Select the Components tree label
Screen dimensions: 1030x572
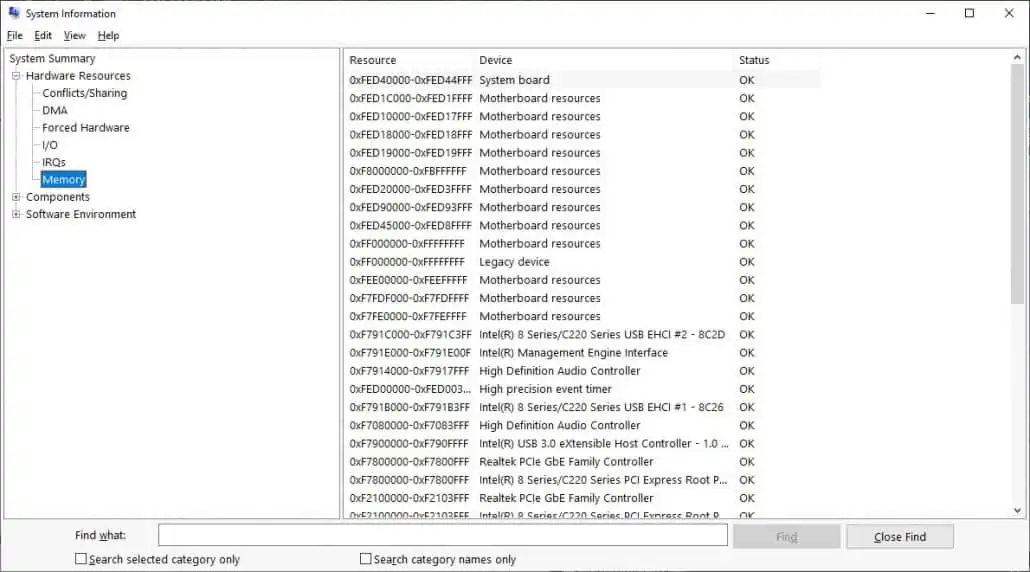pyautogui.click(x=58, y=197)
